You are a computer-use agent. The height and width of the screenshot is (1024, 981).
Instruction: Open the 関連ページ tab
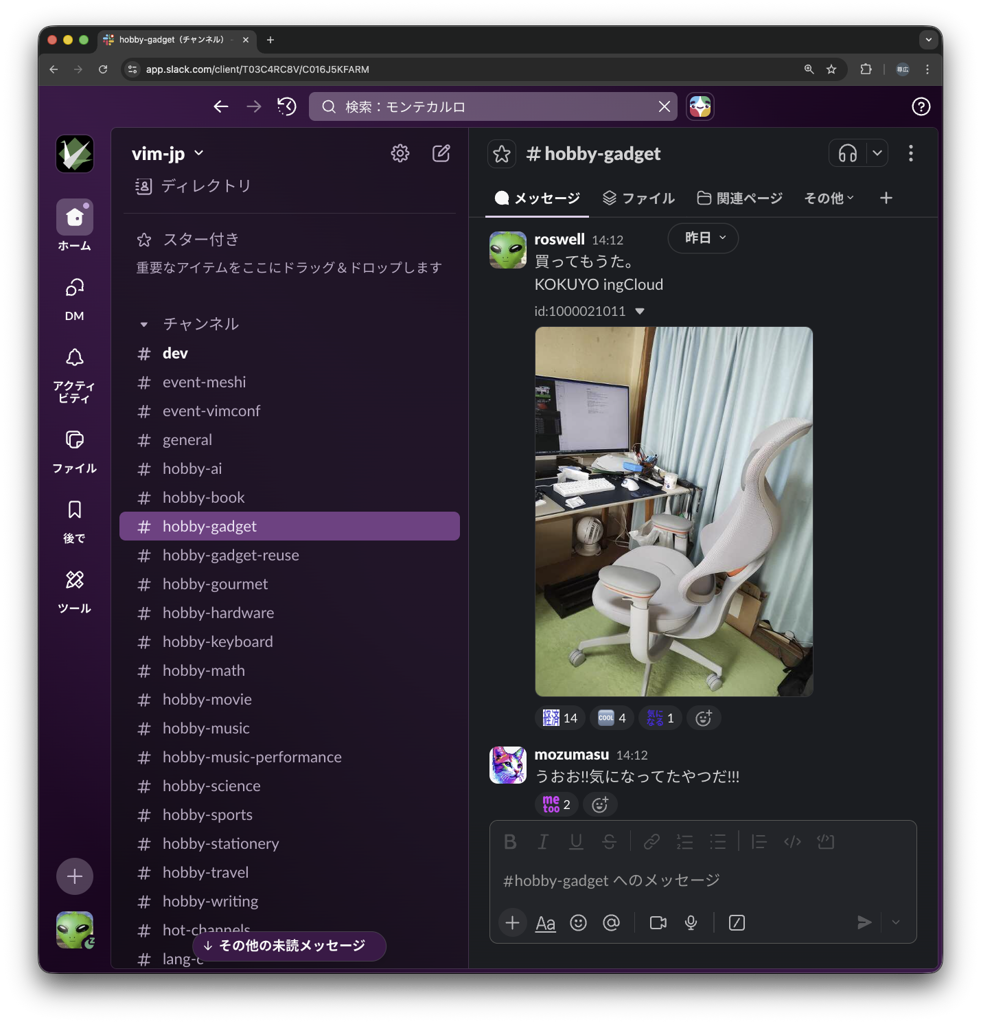click(x=740, y=198)
